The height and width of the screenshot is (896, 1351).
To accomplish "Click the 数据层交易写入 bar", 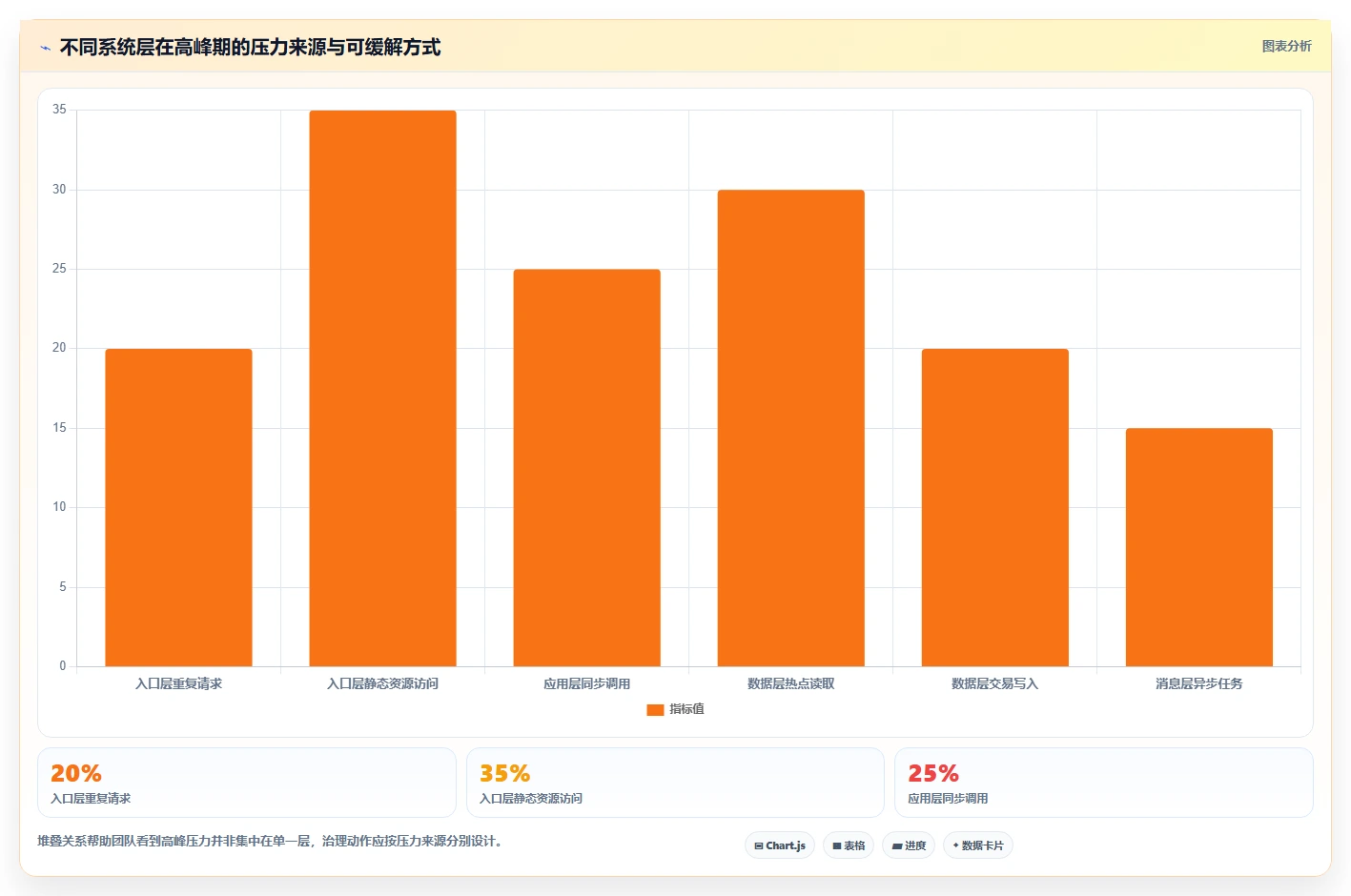I will (x=994, y=507).
